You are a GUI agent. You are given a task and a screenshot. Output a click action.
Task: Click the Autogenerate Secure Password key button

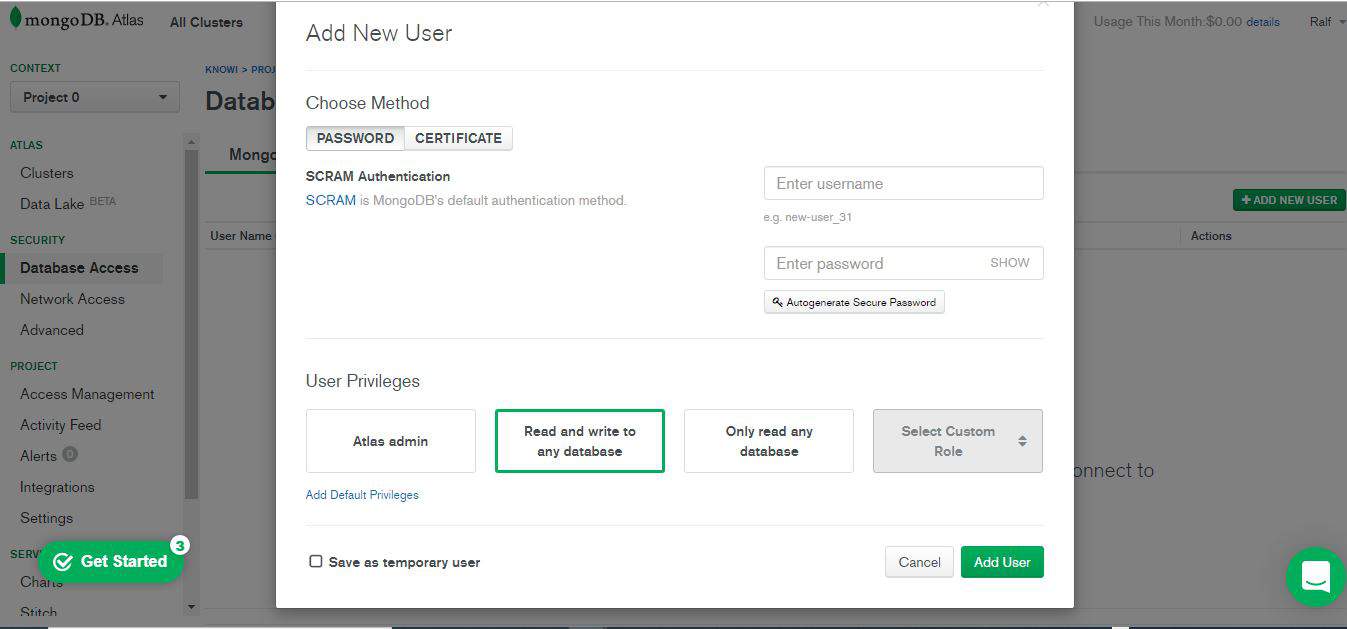pos(854,301)
